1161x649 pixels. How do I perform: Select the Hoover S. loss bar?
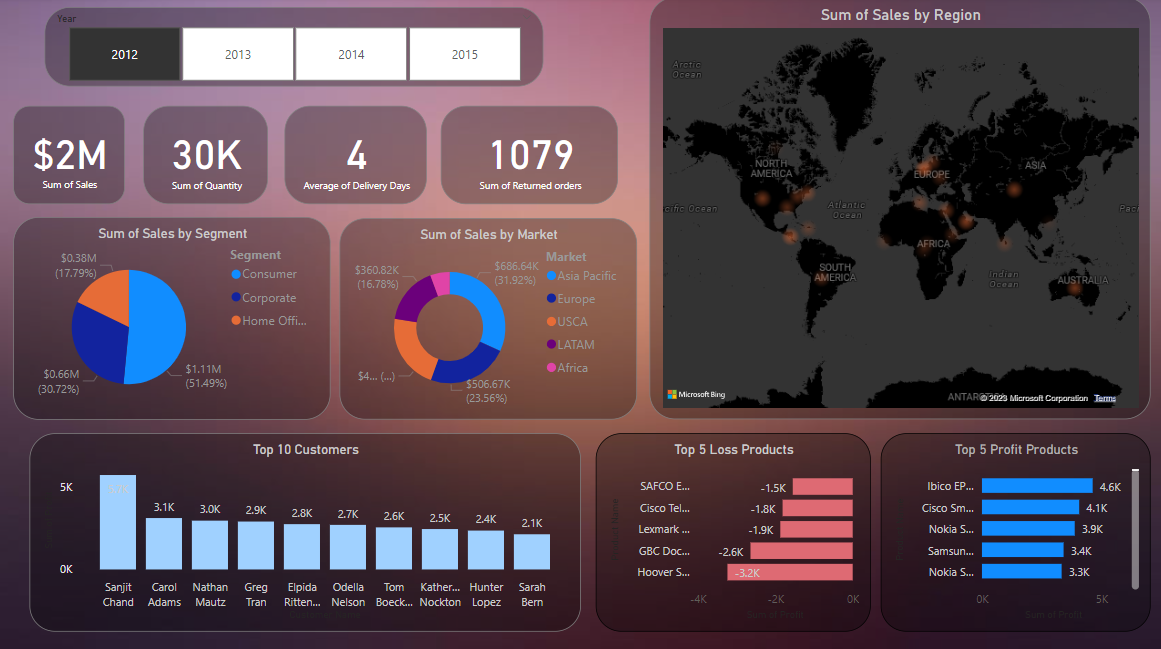pyautogui.click(x=790, y=571)
